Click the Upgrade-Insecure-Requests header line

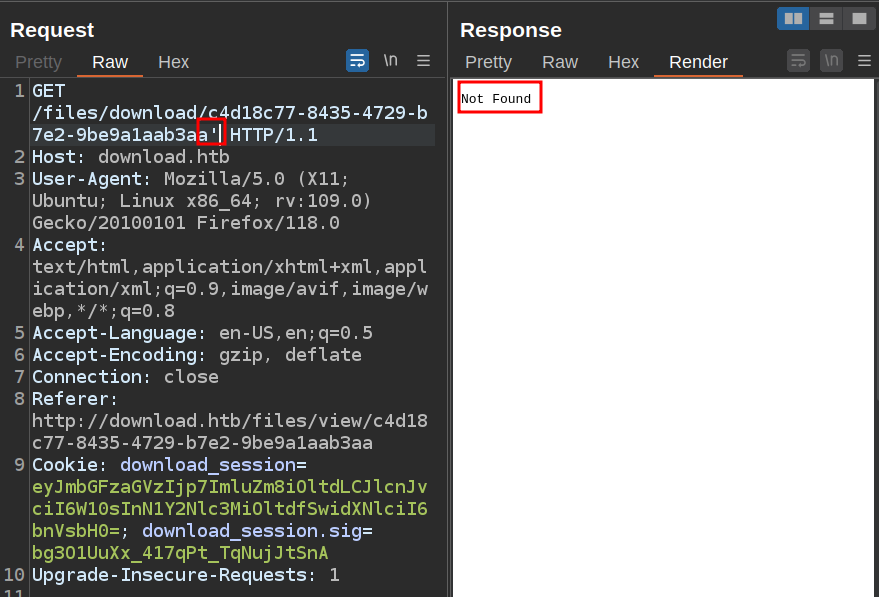(x=185, y=575)
